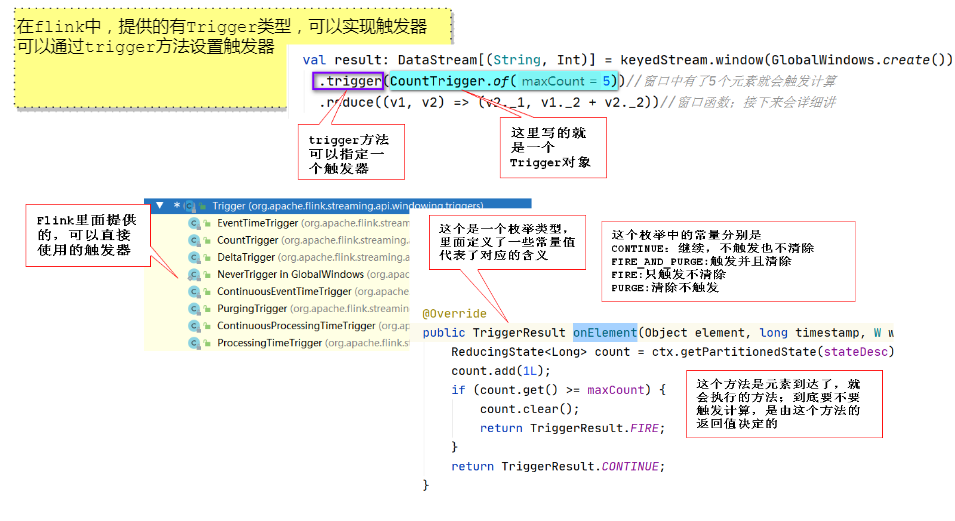The width and height of the screenshot is (955, 521).
Task: Select ProcessingTimeTrigger in the hierarchy list
Action: pyautogui.click(x=269, y=342)
